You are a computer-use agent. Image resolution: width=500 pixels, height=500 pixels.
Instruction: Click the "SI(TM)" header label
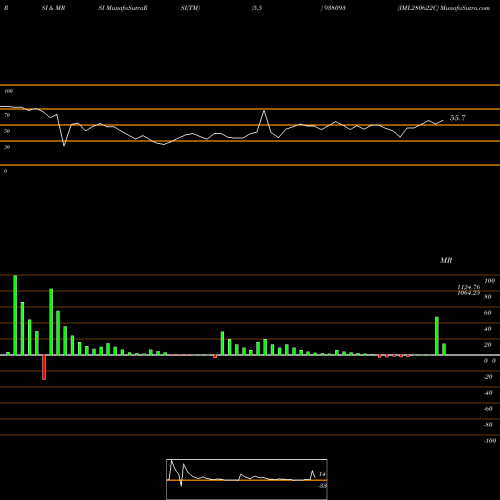click(190, 8)
